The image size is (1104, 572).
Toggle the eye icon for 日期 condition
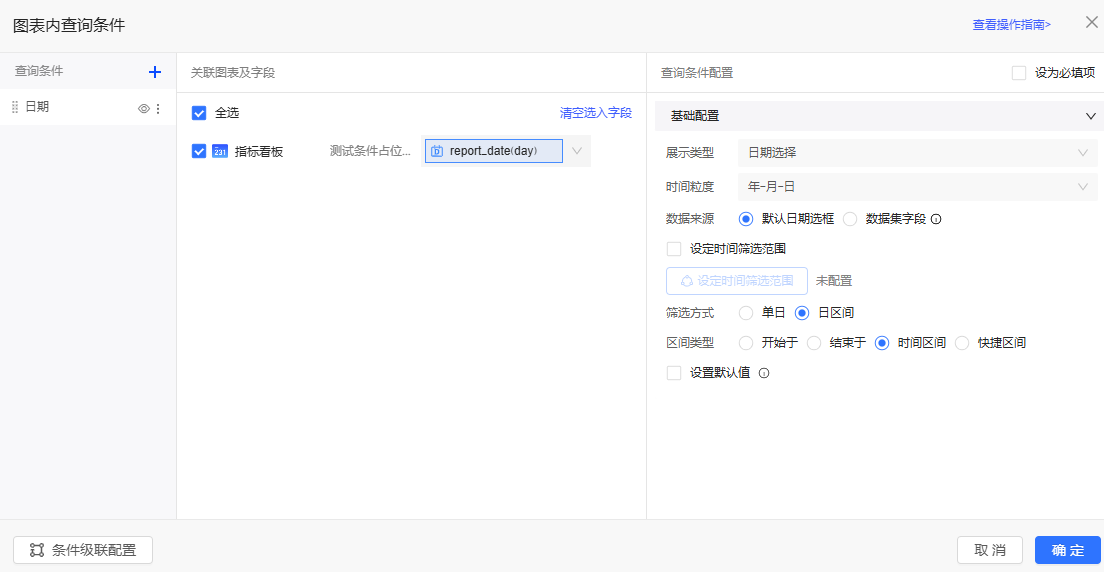tap(143, 108)
